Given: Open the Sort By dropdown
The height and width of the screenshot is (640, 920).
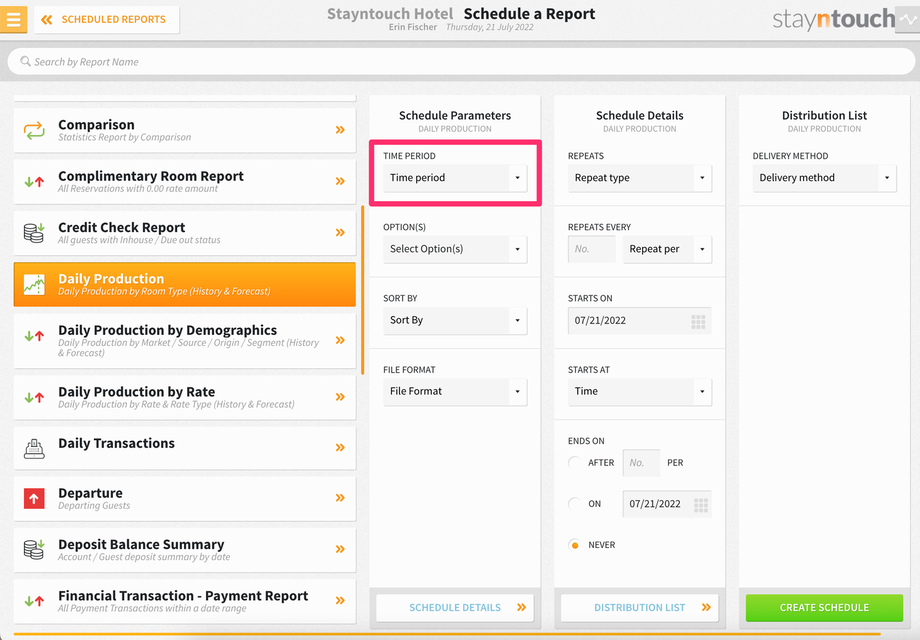Looking at the screenshot, I should (x=455, y=320).
